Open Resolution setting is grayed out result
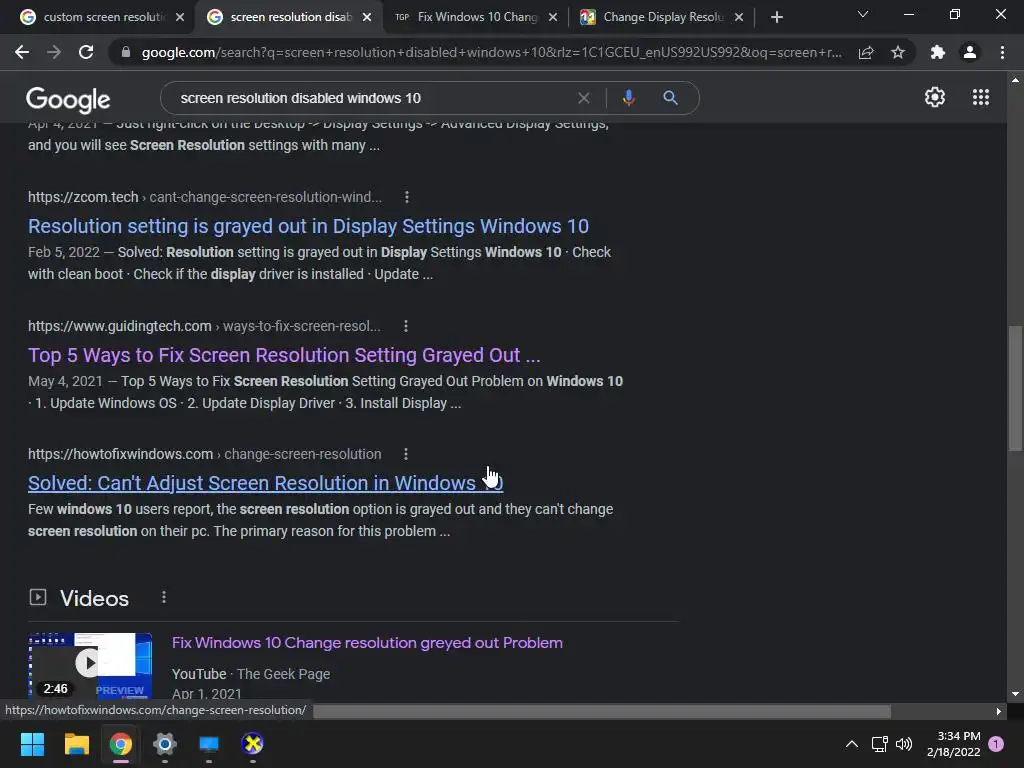The height and width of the screenshot is (768, 1024). point(308,226)
